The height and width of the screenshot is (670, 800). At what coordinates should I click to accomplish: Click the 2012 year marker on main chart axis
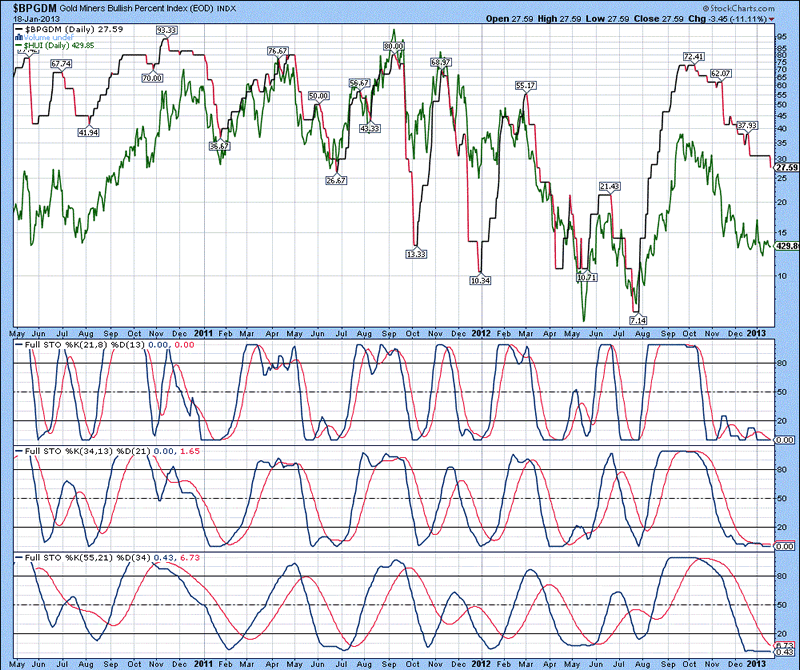click(481, 330)
